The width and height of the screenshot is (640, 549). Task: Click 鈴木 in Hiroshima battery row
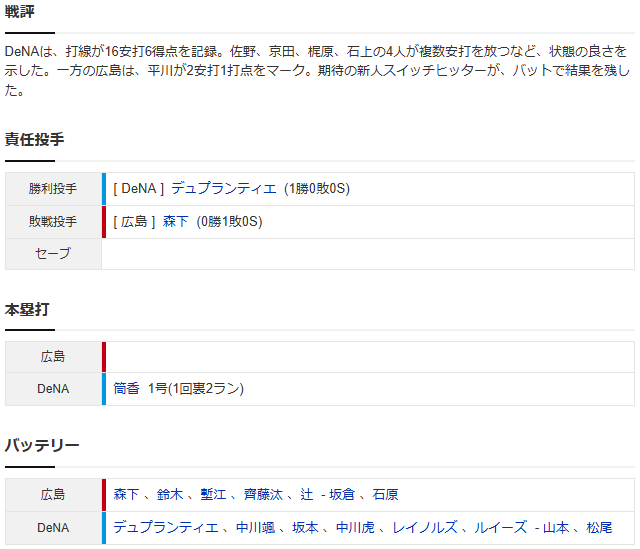[x=170, y=494]
